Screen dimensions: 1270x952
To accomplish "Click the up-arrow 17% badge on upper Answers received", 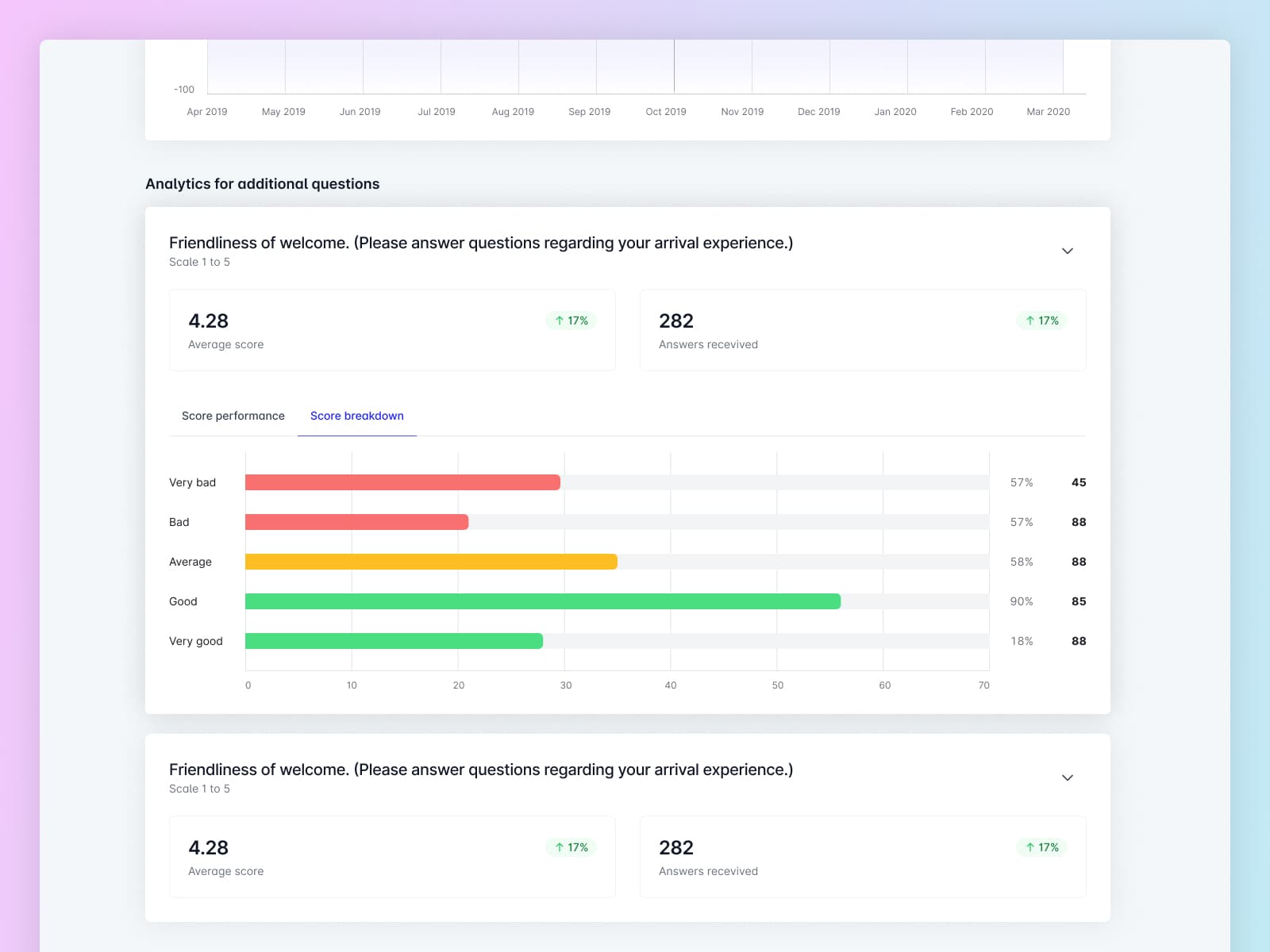I will 1041,321.
